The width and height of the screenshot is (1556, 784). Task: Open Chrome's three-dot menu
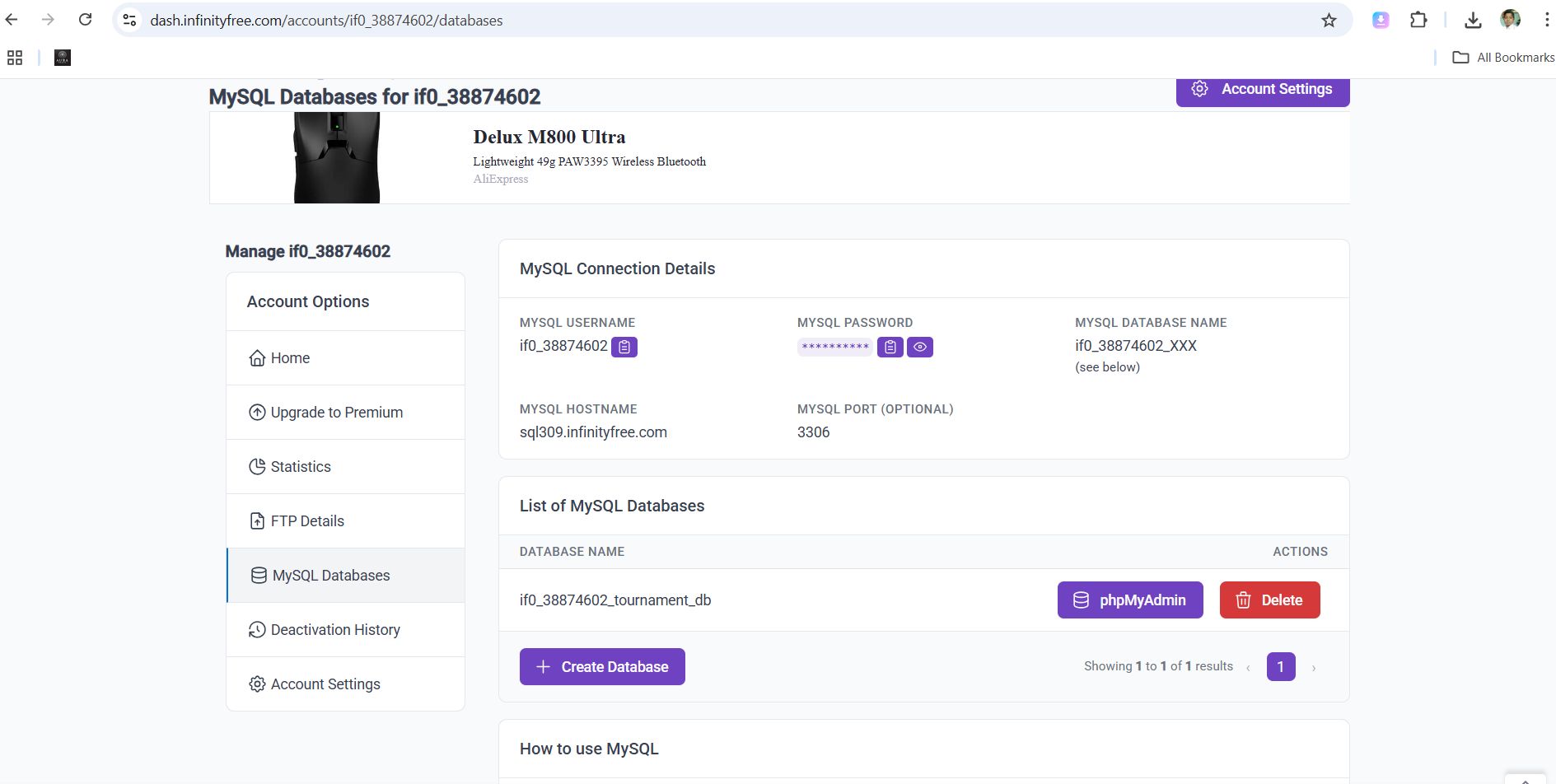[1546, 21]
